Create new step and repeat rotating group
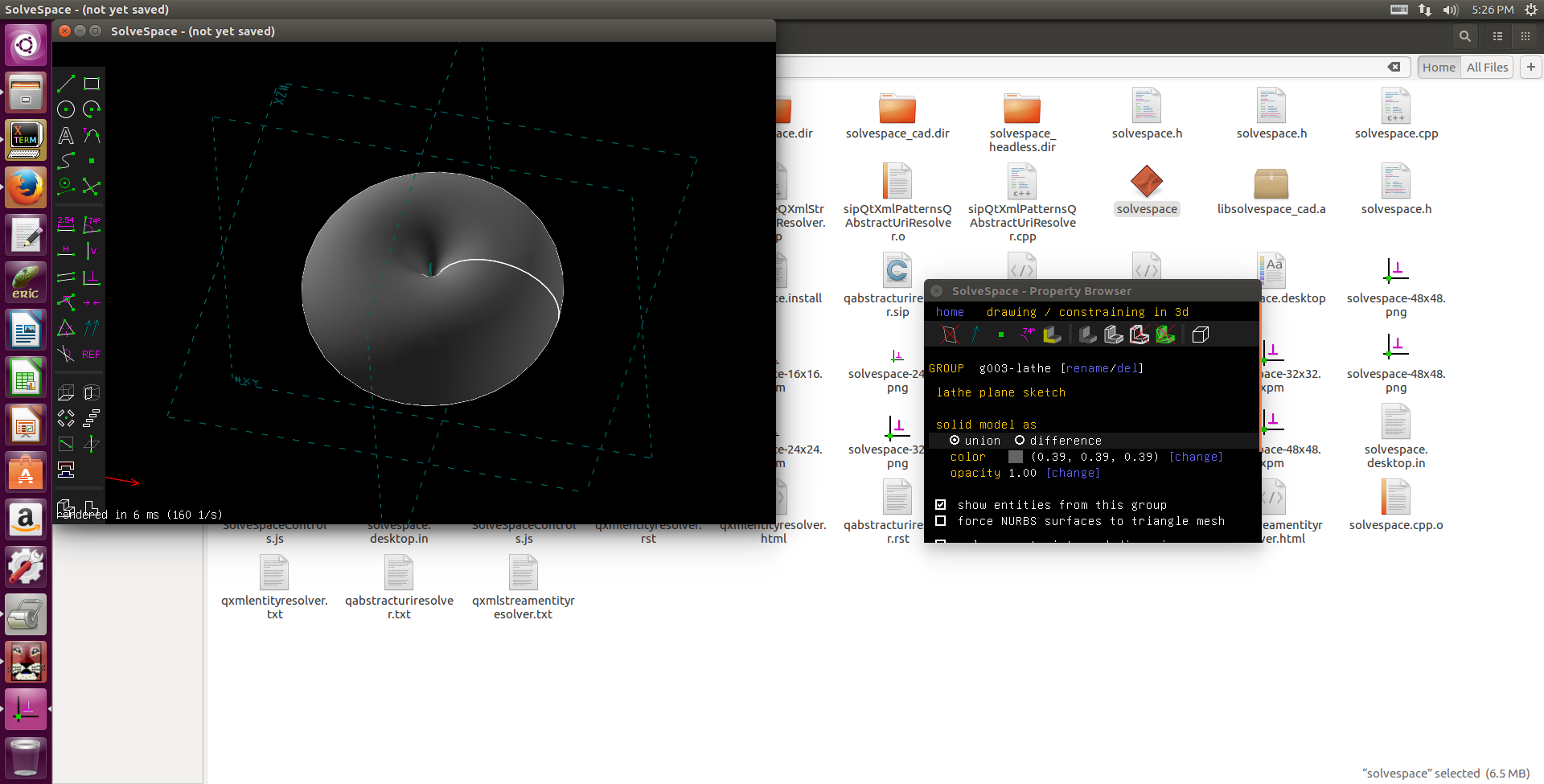1544x784 pixels. pyautogui.click(x=66, y=418)
